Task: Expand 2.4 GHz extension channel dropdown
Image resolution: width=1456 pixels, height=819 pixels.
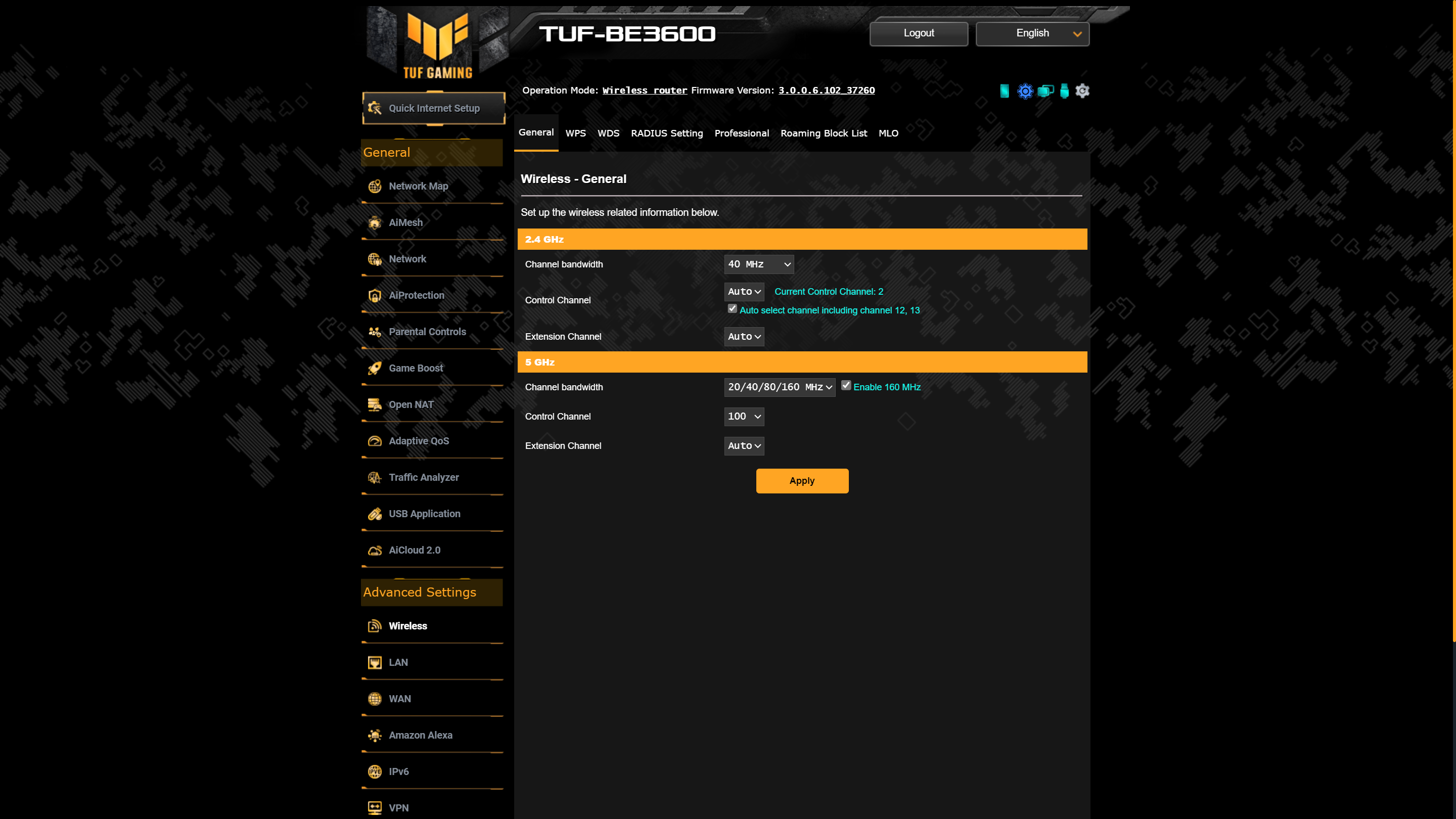Action: pyautogui.click(x=744, y=336)
